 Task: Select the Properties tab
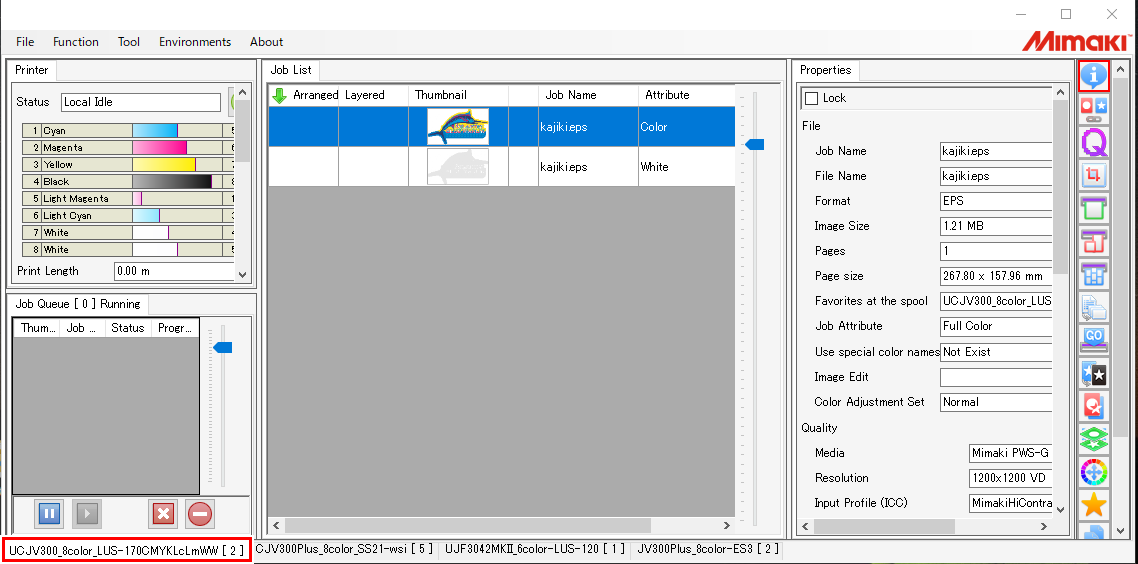pos(825,70)
